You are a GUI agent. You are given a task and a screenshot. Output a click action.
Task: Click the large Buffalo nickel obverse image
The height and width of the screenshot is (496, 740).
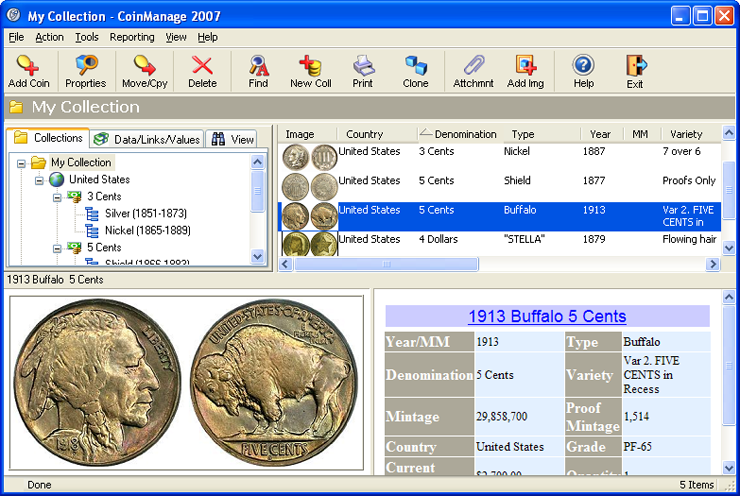97,383
